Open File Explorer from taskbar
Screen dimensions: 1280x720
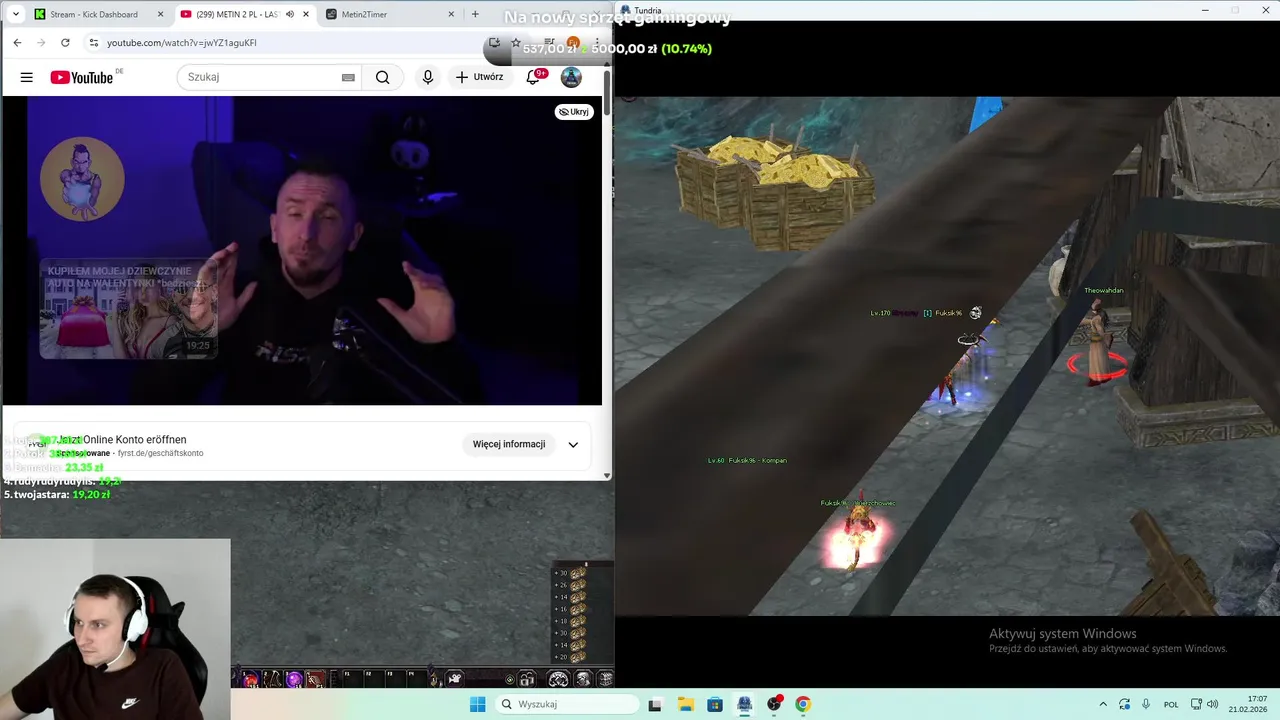(x=685, y=704)
